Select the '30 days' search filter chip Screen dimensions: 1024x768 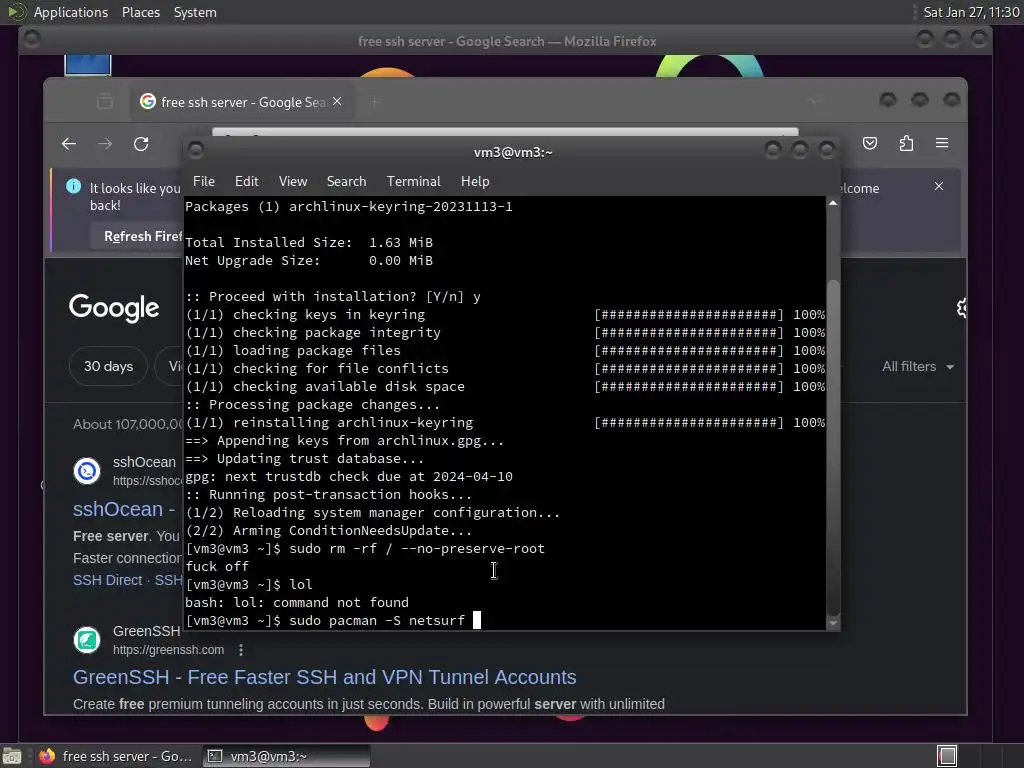pos(108,366)
